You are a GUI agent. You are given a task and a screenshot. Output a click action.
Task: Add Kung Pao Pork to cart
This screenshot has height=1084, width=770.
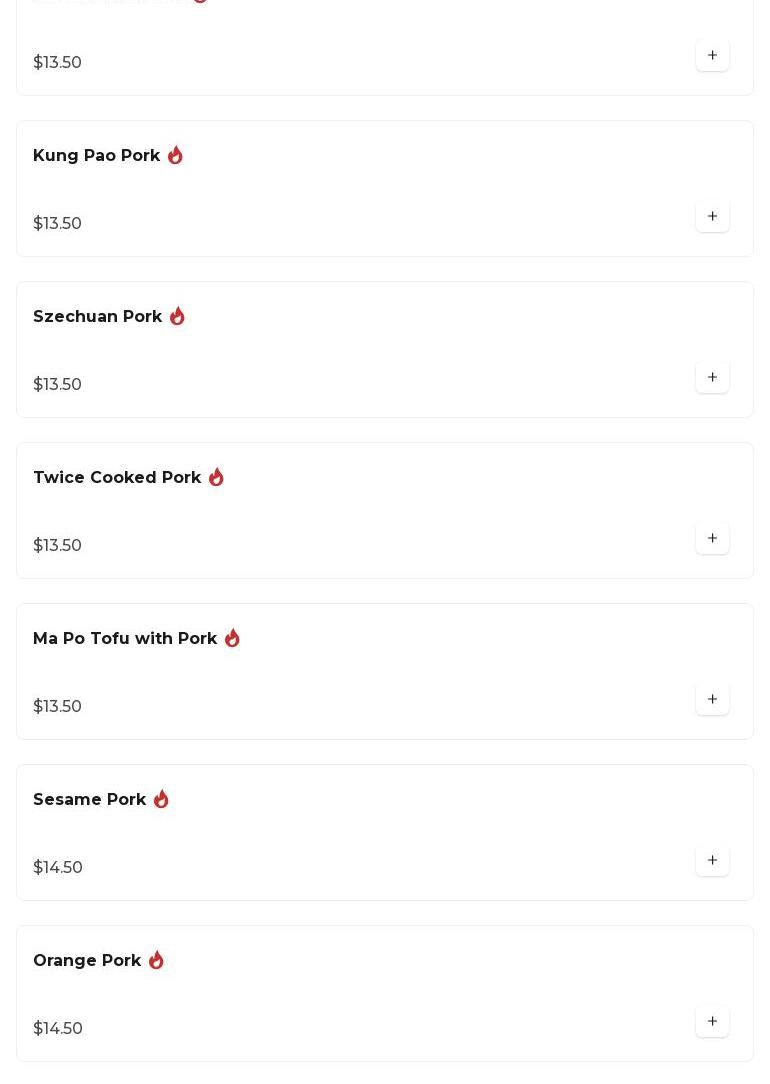[x=712, y=216]
